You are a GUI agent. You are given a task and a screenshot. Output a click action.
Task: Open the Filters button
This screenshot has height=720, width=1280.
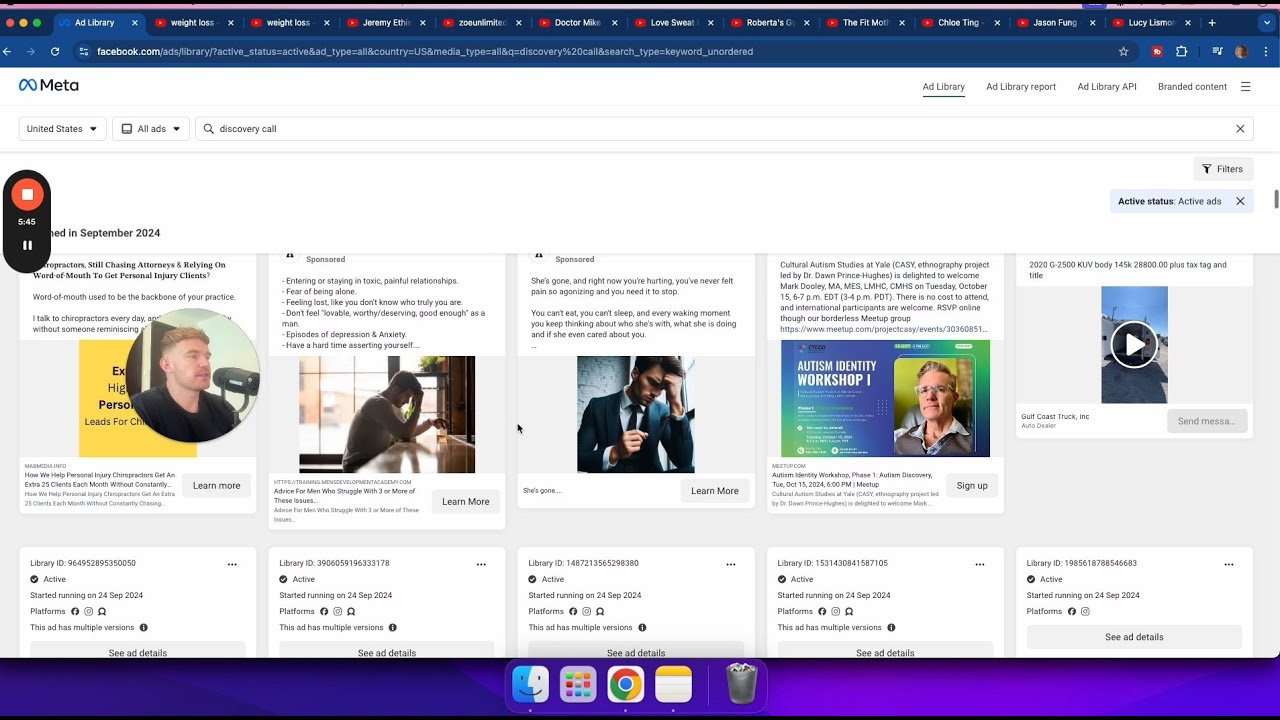click(x=1223, y=169)
